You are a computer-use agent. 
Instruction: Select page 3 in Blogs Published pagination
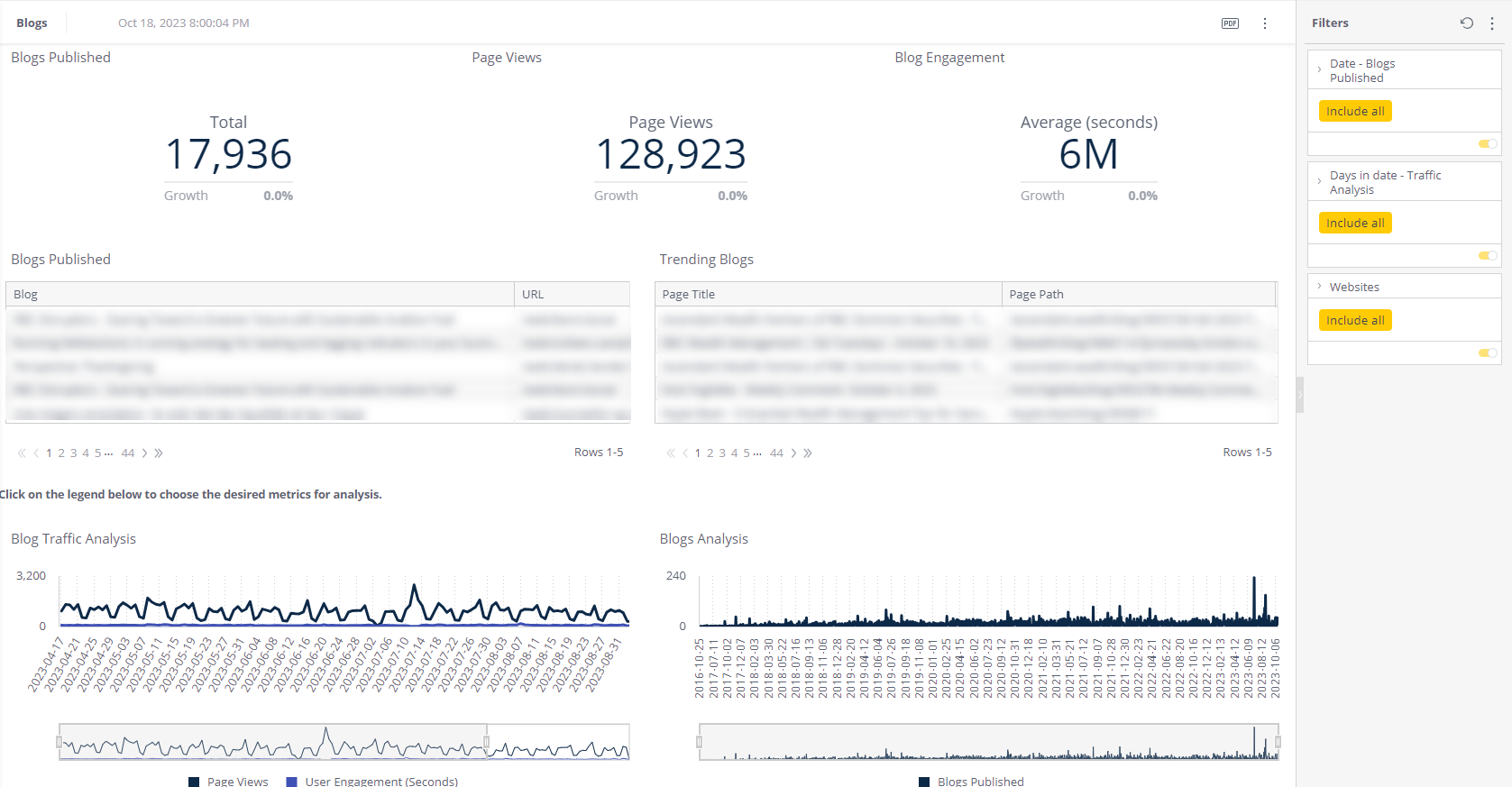pos(74,453)
